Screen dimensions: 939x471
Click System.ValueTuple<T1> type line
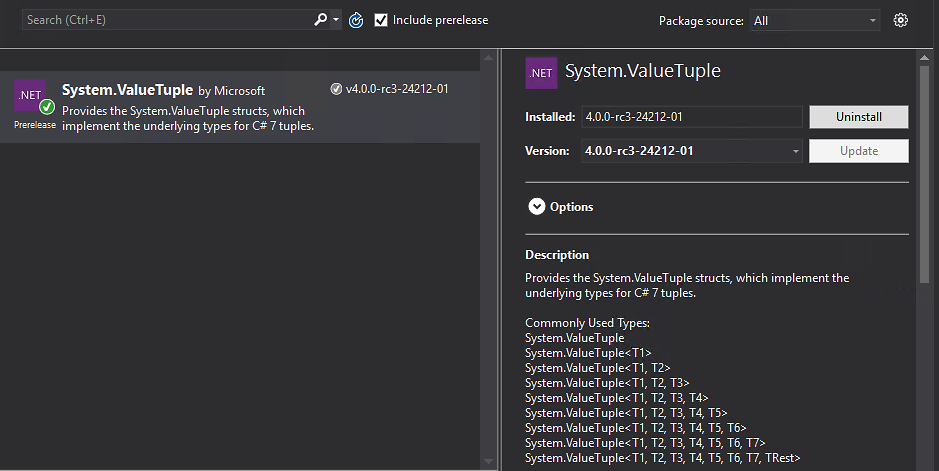tap(588, 353)
